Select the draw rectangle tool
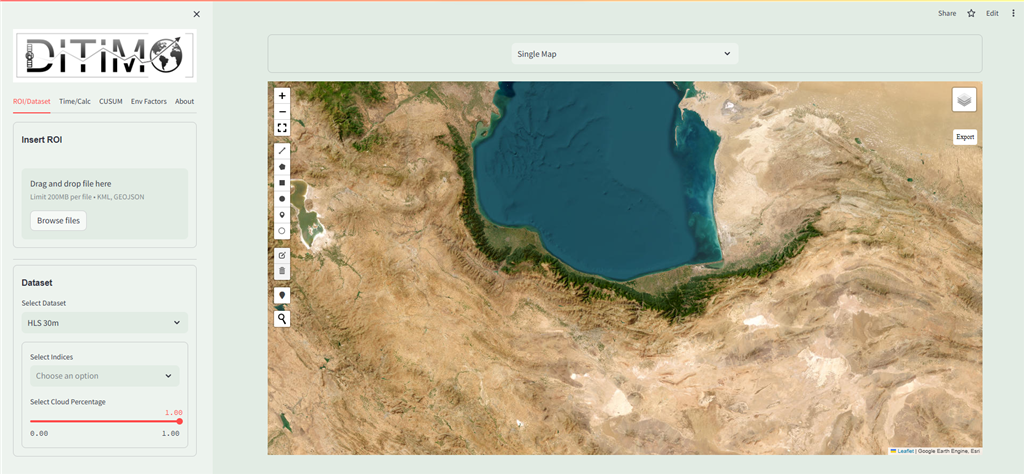The width and height of the screenshot is (1024, 474). click(x=282, y=183)
